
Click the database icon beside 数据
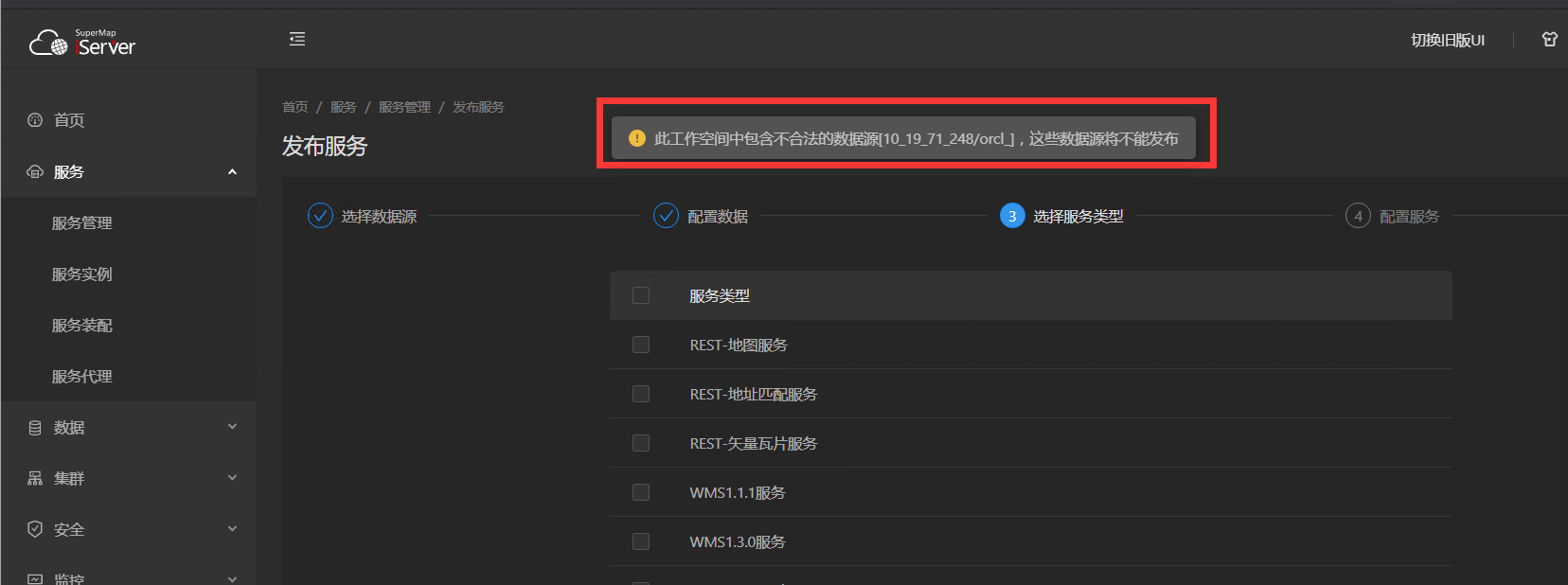[x=35, y=428]
